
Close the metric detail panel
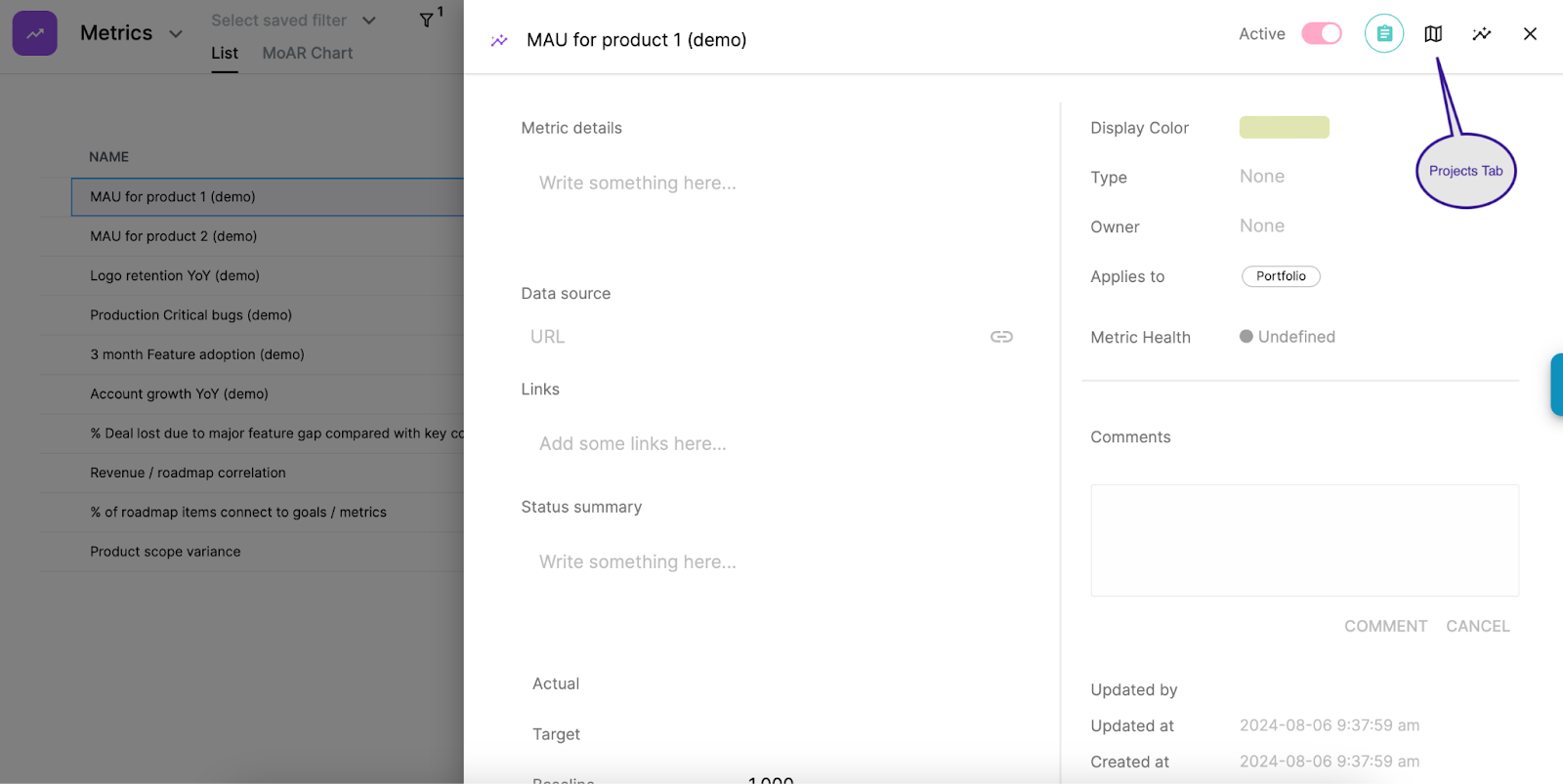[1530, 34]
